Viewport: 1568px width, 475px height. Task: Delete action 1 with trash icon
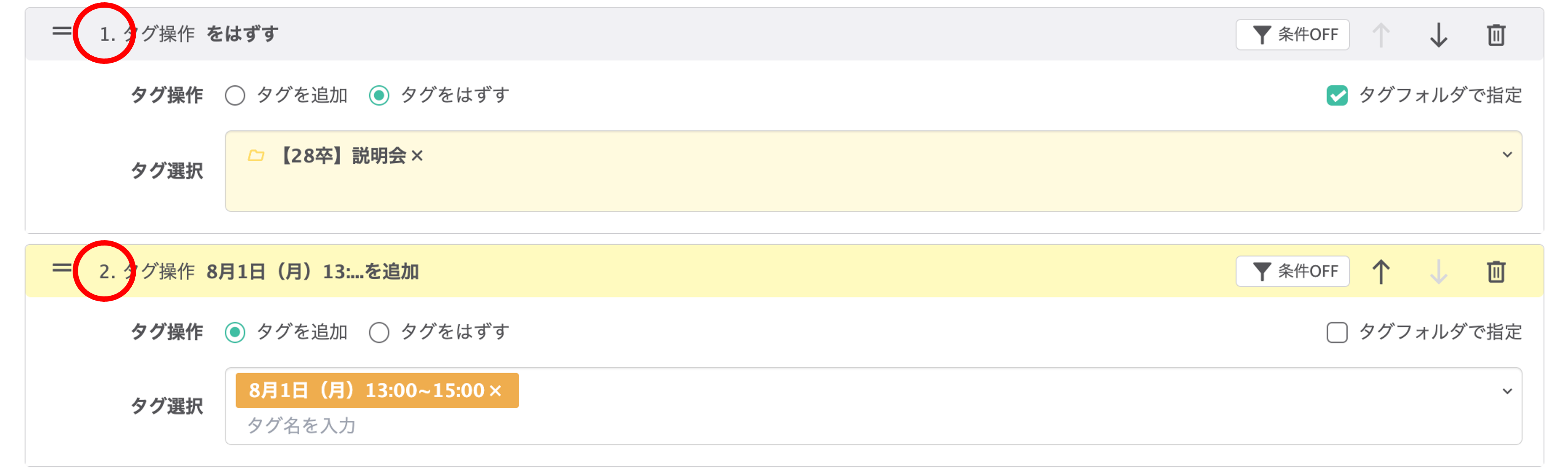tap(1496, 35)
